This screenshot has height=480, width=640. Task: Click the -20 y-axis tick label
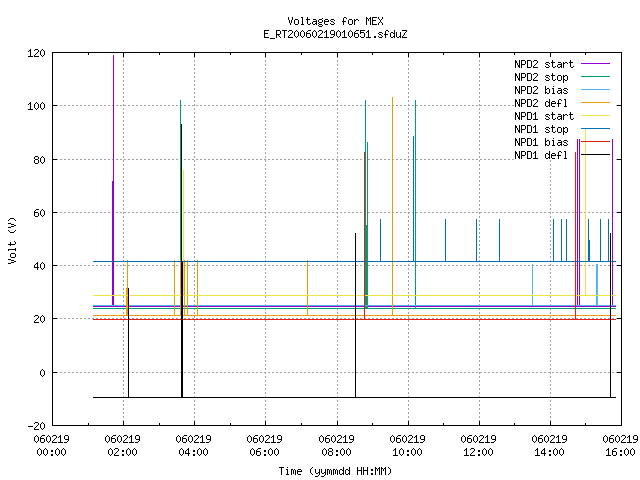36,426
